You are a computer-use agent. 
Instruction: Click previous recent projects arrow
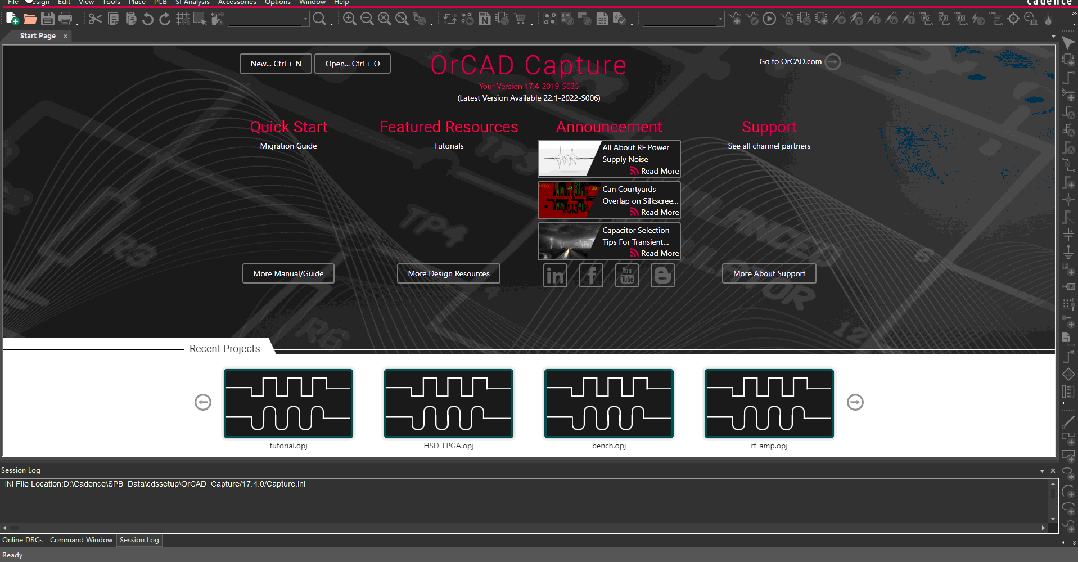click(x=203, y=402)
